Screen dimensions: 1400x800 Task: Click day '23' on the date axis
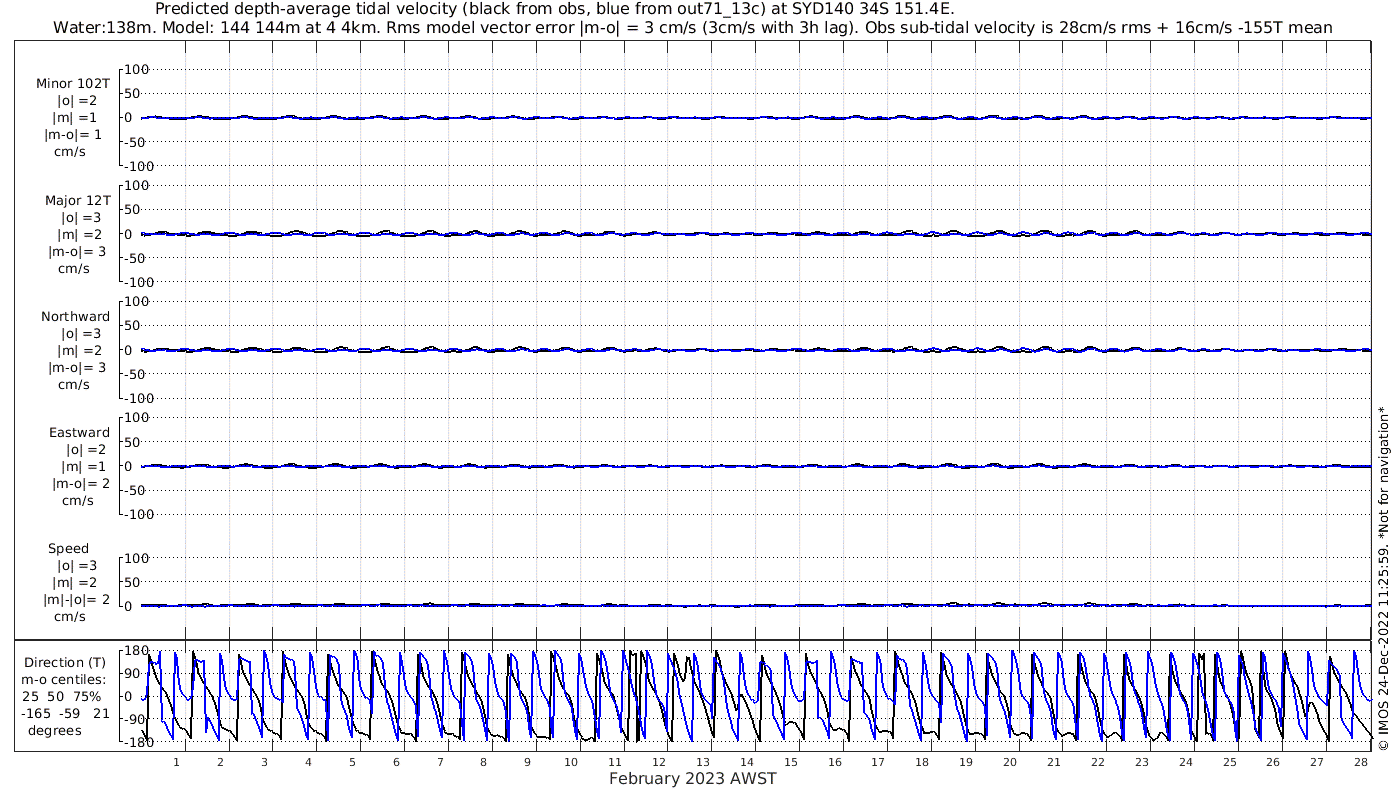[1141, 762]
